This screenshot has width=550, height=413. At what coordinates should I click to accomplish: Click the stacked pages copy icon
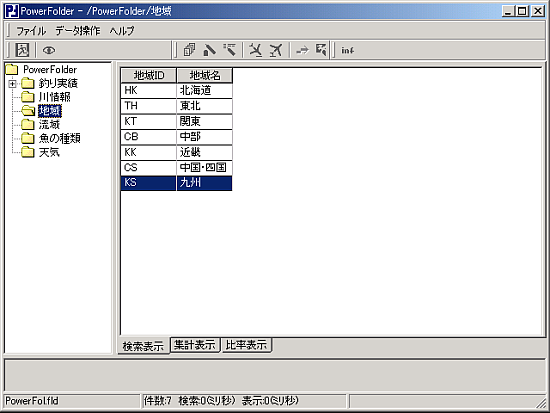[189, 50]
